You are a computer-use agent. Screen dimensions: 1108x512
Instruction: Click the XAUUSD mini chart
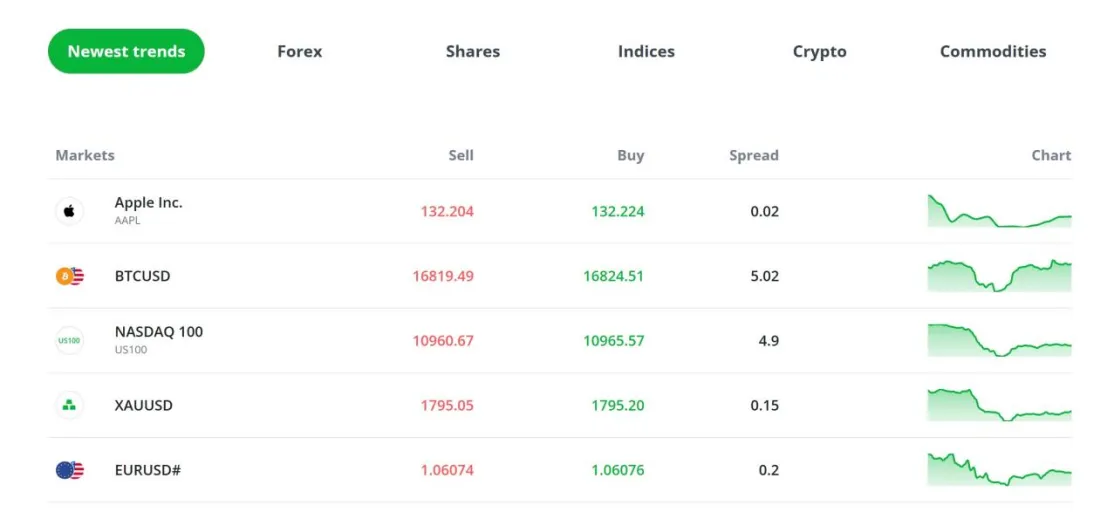click(999, 405)
